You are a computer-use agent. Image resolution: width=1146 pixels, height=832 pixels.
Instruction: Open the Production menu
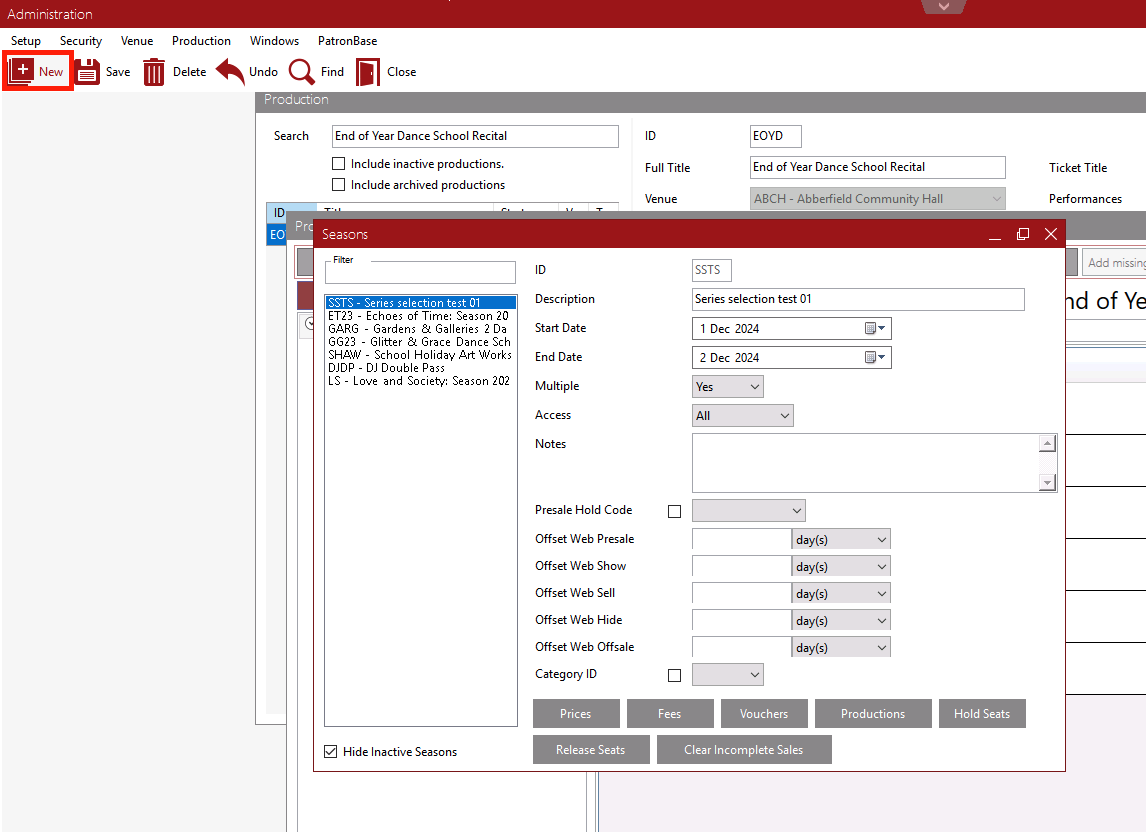(201, 41)
